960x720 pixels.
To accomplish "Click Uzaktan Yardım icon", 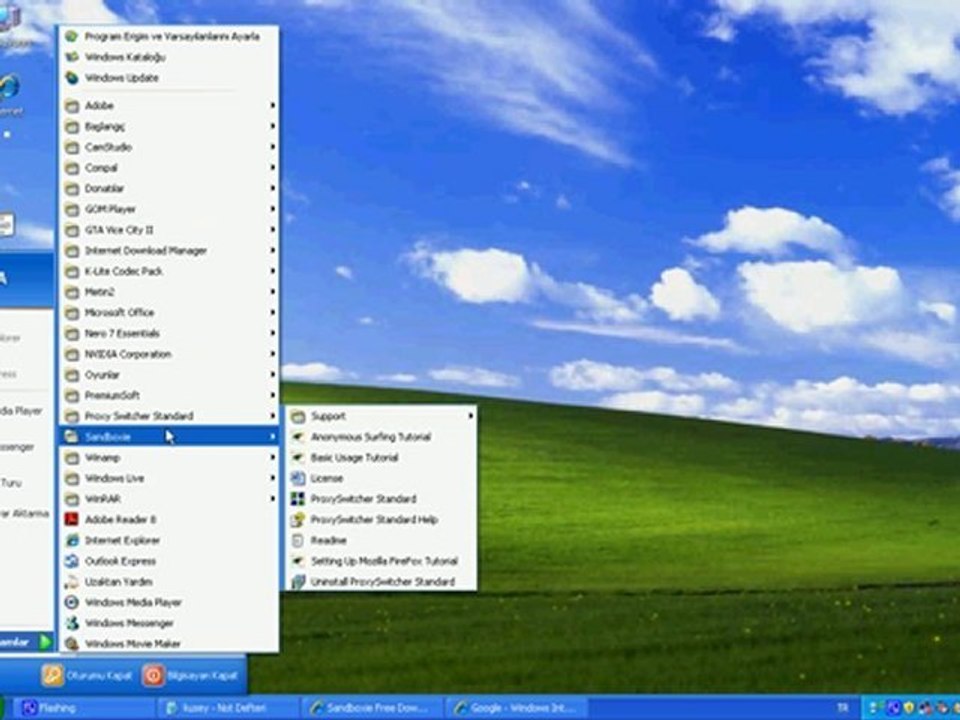I will click(x=72, y=582).
